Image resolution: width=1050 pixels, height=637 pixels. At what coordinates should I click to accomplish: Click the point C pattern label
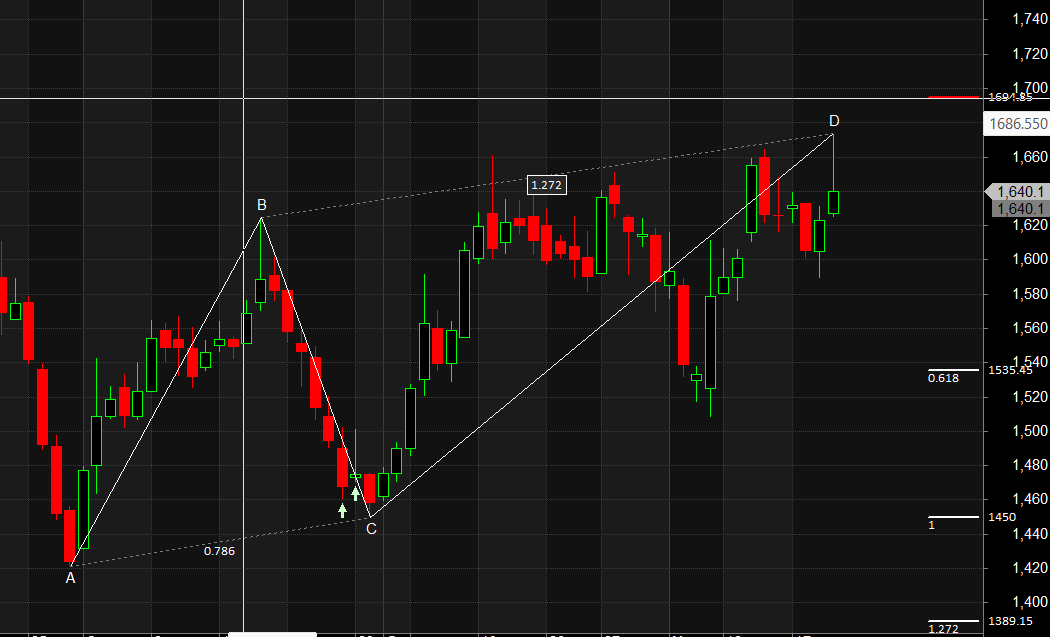point(370,528)
